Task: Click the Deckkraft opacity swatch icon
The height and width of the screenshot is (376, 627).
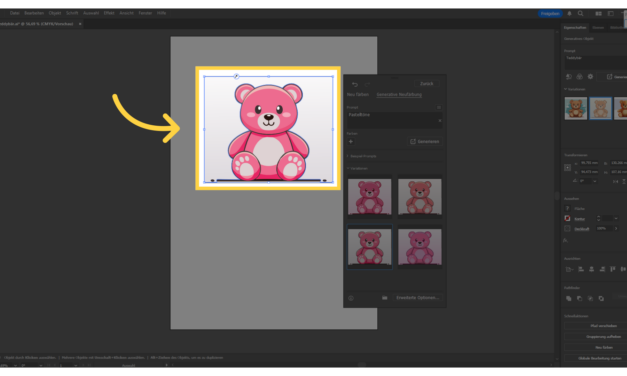Action: coord(567,229)
